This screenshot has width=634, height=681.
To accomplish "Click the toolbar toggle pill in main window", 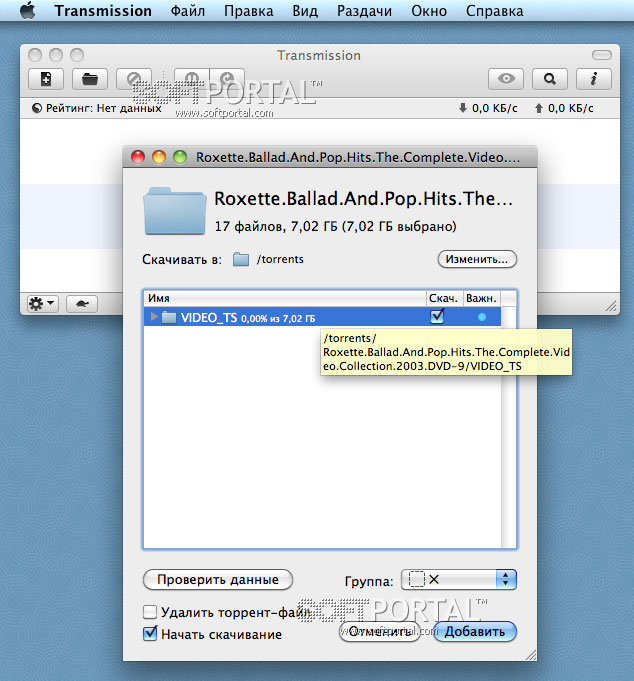I will tap(602, 55).
